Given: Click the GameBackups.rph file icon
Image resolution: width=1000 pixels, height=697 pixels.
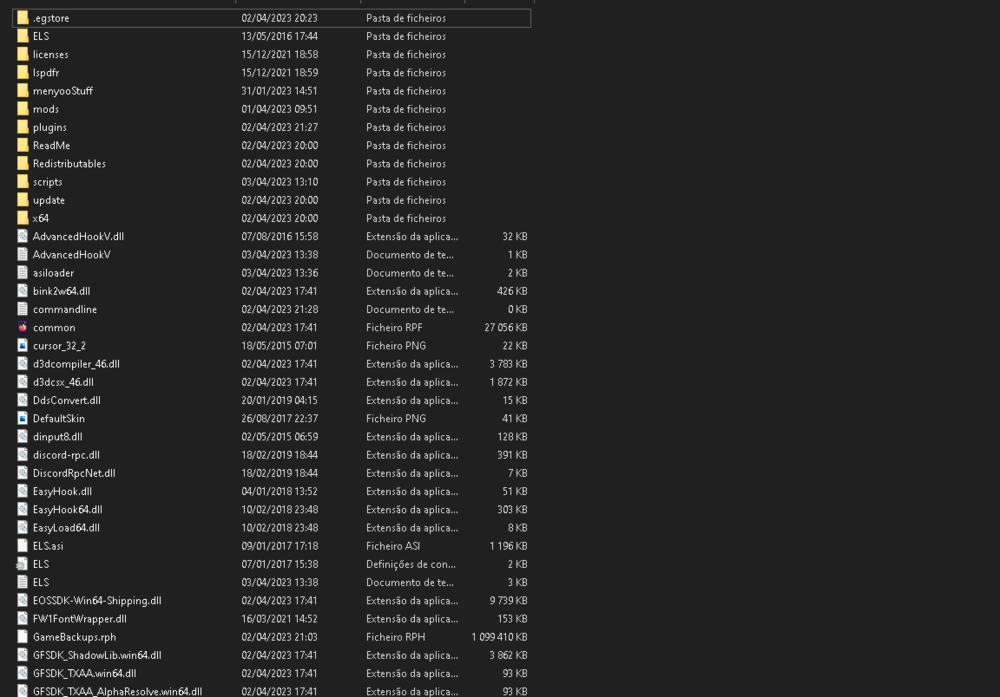Looking at the screenshot, I should (x=22, y=636).
